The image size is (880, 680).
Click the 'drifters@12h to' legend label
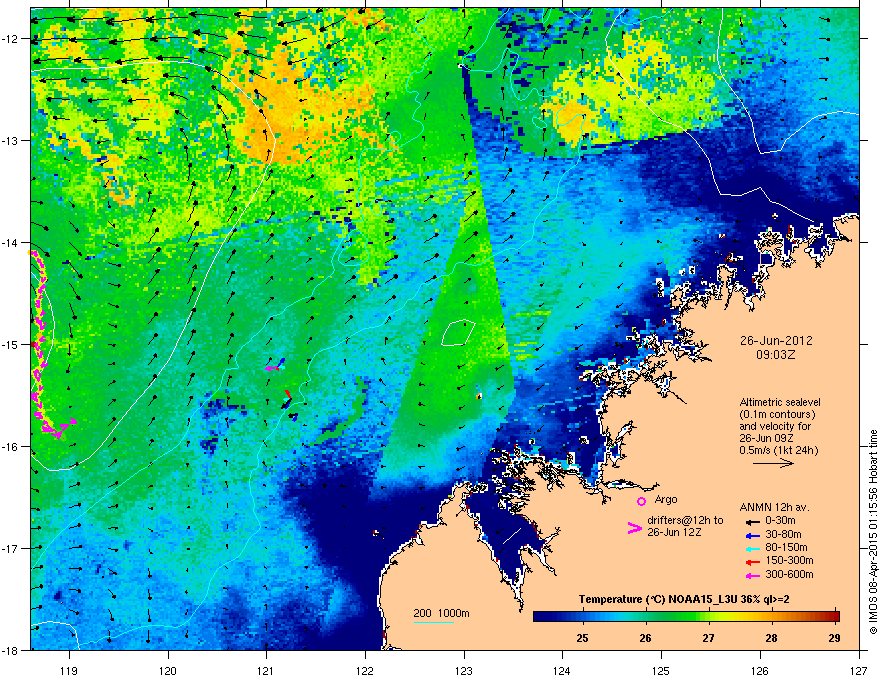(685, 520)
